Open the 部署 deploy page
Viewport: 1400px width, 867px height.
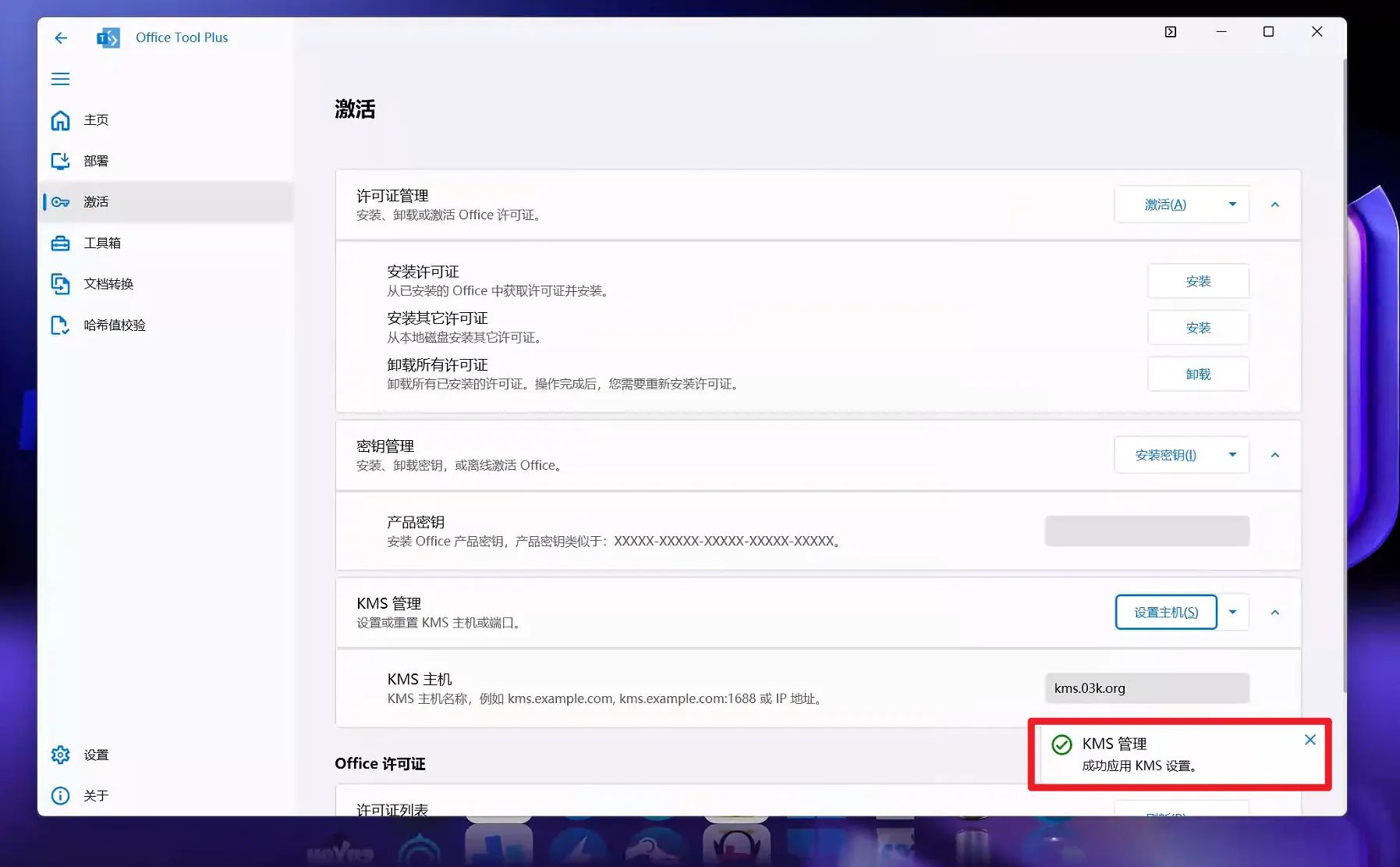click(x=165, y=161)
